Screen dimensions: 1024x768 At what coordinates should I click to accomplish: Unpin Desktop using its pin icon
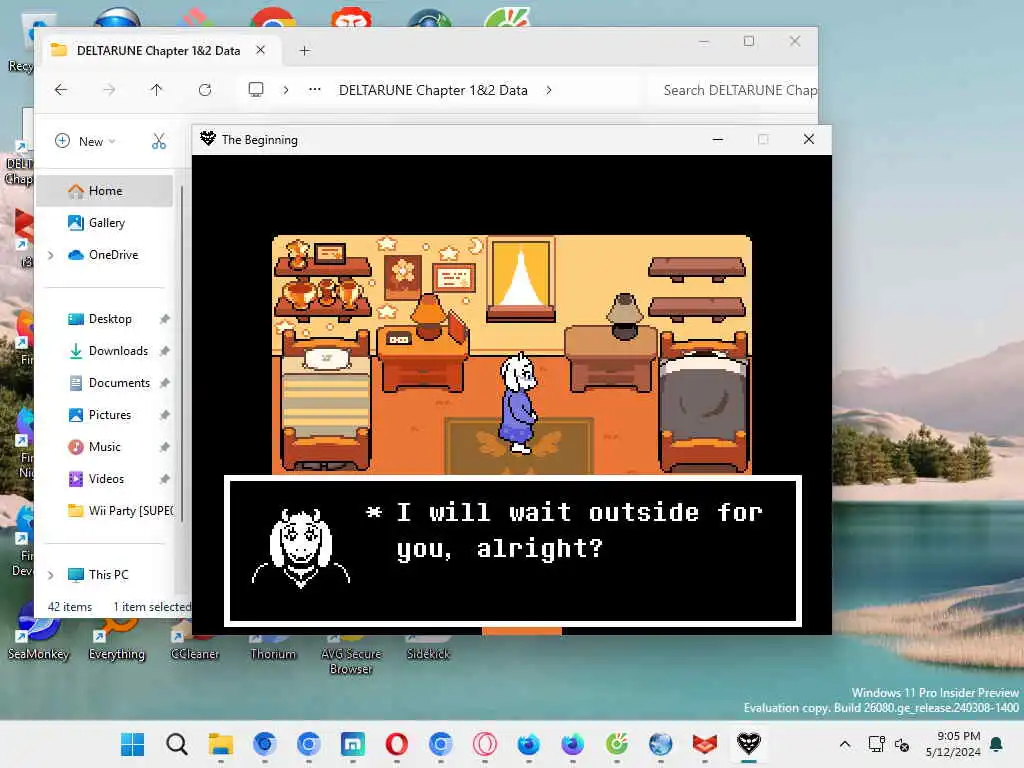165,319
